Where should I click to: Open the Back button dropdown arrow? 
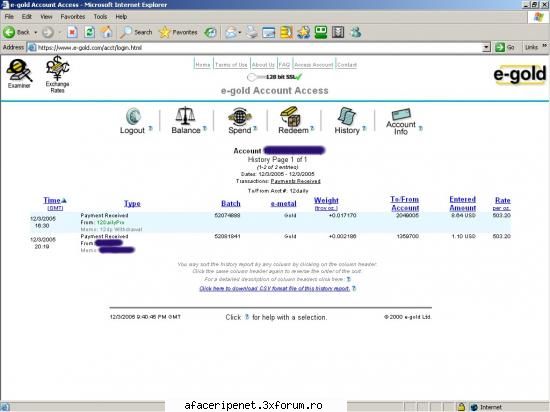(35, 32)
